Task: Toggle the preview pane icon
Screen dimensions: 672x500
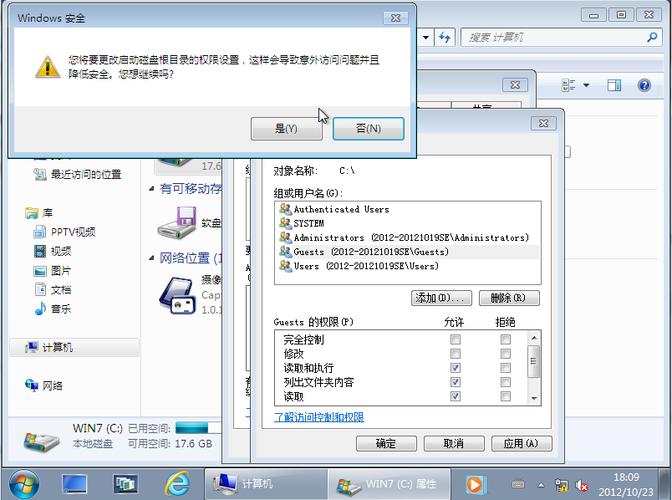Action: click(614, 85)
